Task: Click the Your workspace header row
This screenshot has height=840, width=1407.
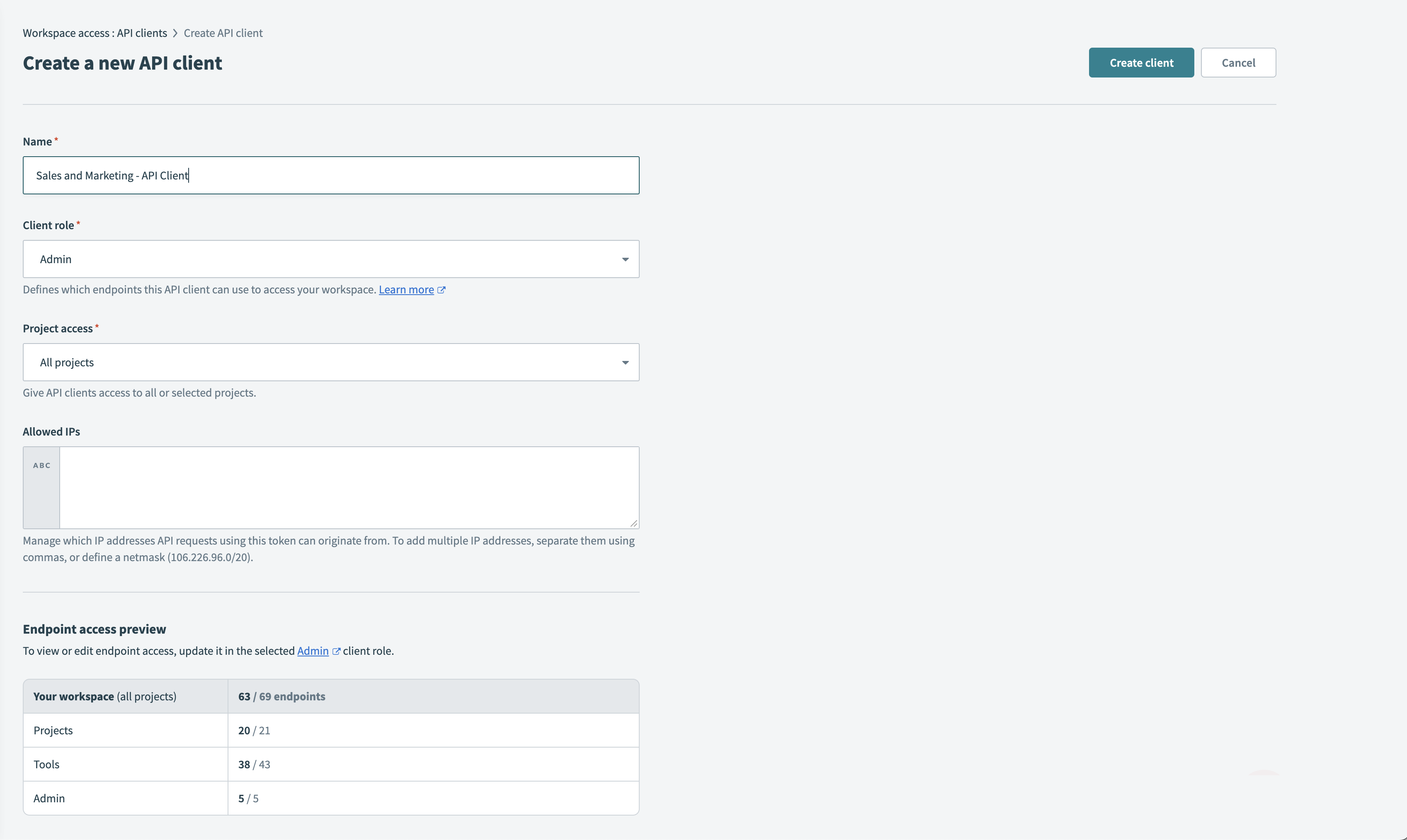Action: pos(331,696)
